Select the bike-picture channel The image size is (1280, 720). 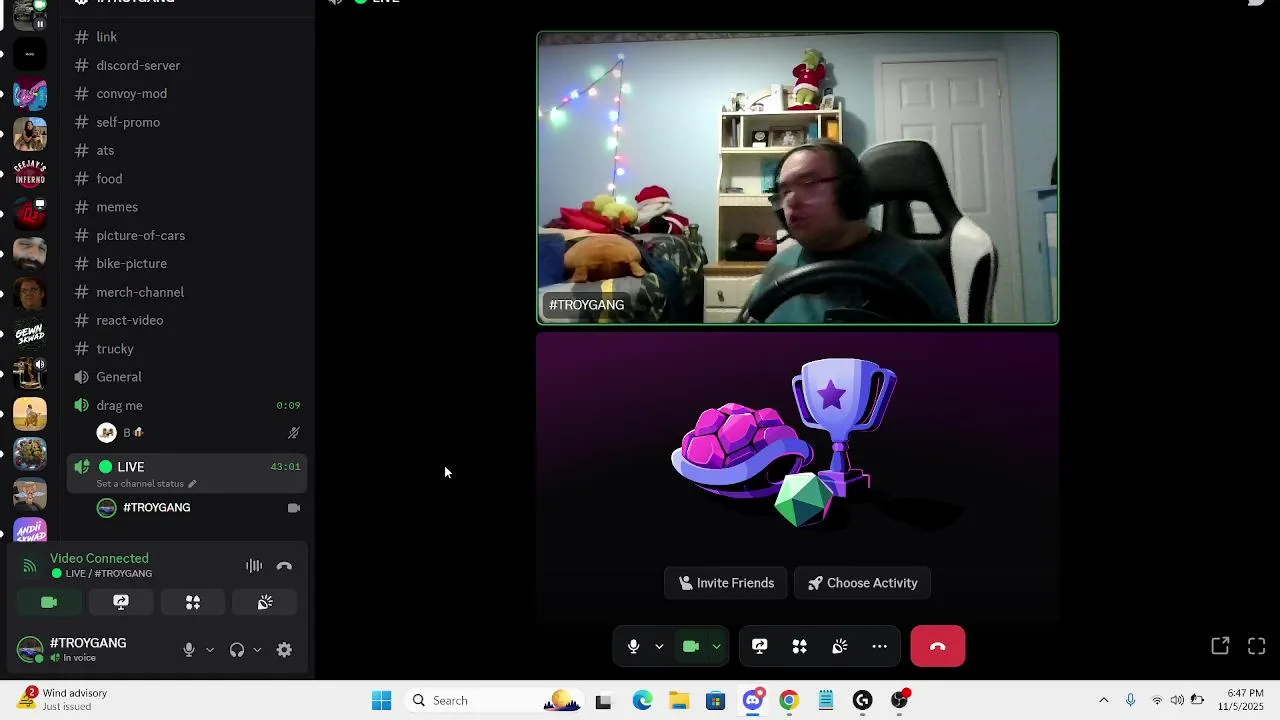pos(187,263)
